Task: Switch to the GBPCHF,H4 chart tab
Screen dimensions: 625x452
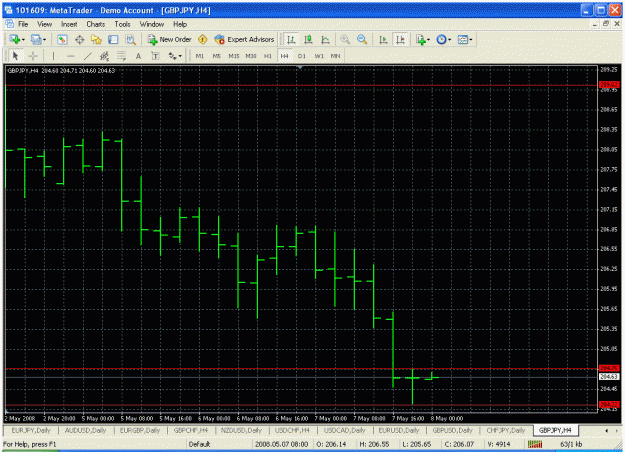Action: pos(191,430)
